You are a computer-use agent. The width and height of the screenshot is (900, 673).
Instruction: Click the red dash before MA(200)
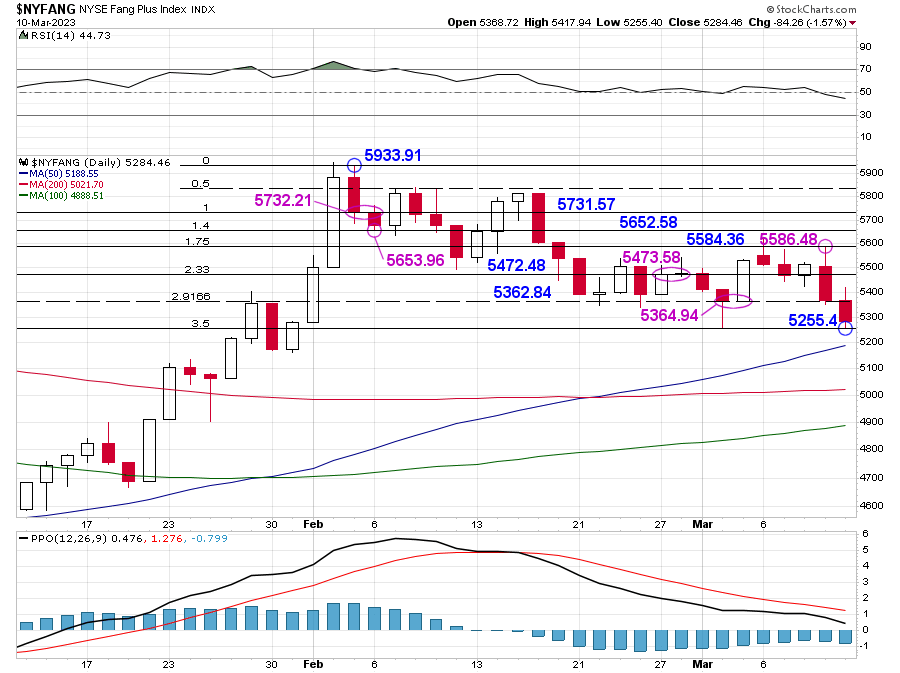click(x=24, y=185)
